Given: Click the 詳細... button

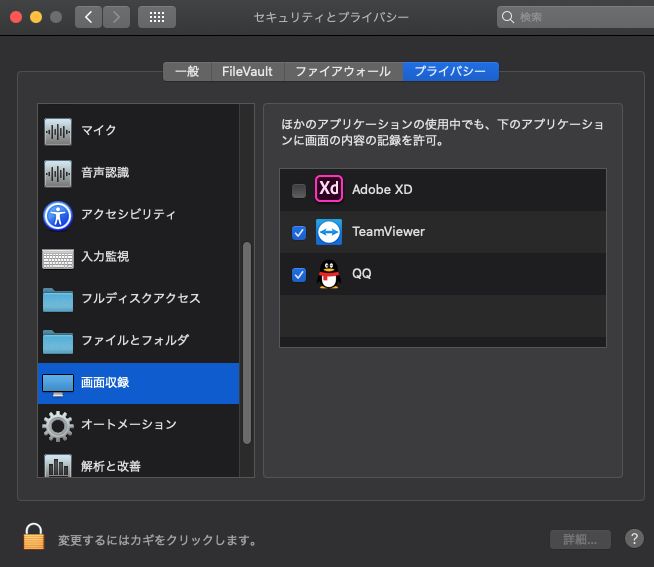Looking at the screenshot, I should (x=580, y=539).
